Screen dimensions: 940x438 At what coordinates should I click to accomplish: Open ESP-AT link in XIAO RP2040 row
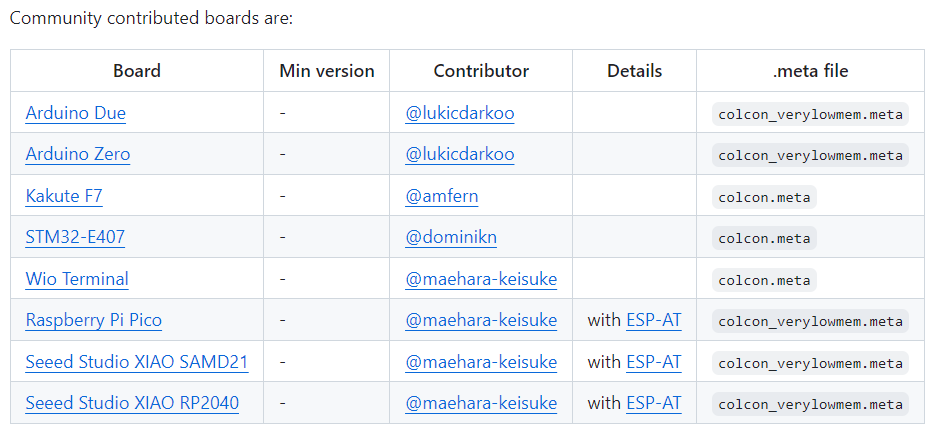(654, 404)
